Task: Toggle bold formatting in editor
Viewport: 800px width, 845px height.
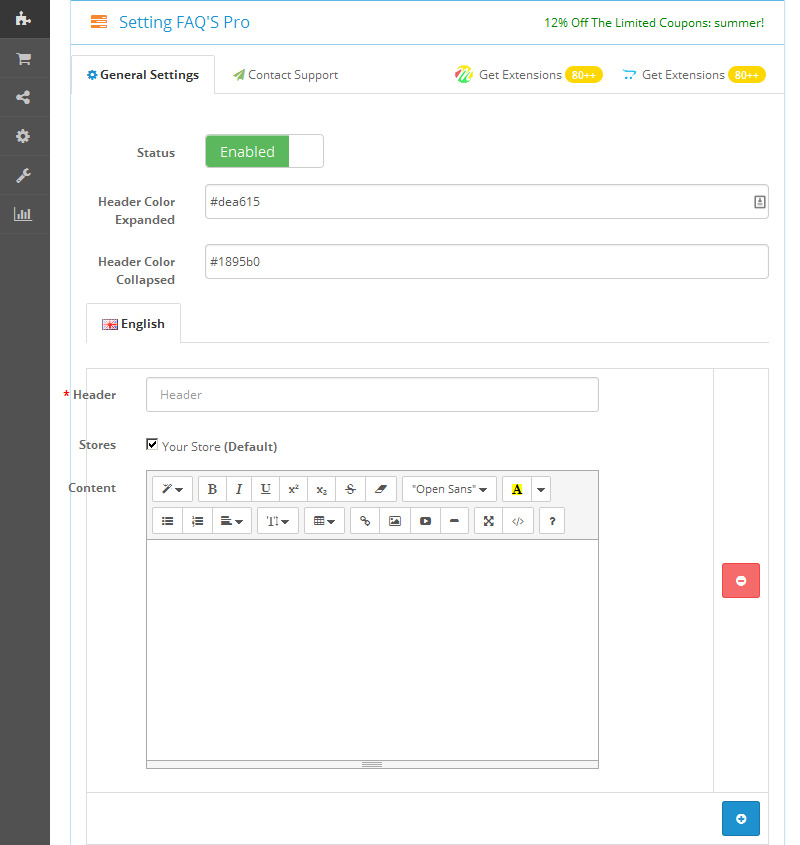Action: click(x=212, y=489)
